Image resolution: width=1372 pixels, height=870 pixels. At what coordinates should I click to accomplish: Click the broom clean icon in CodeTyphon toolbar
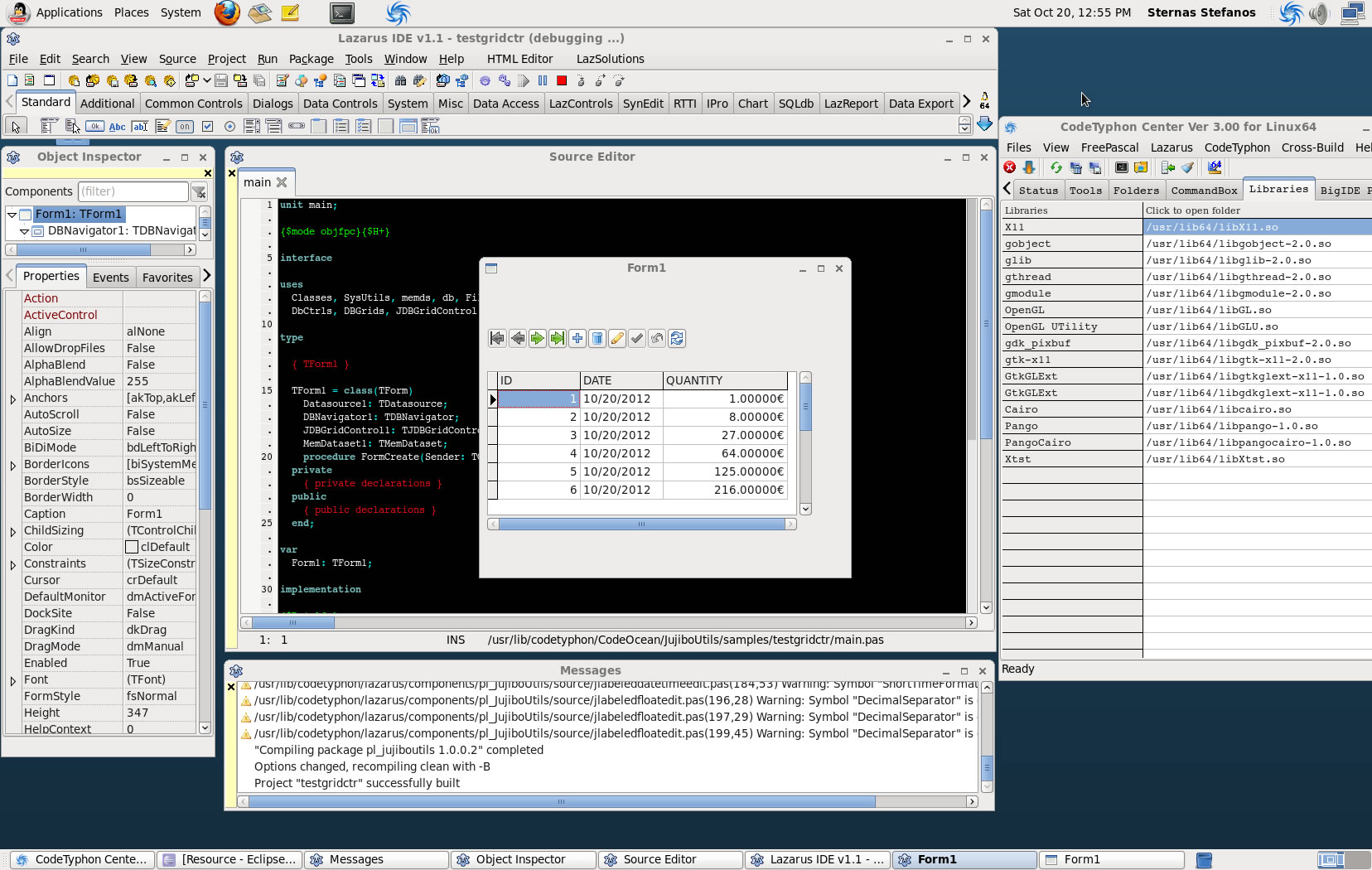tap(1187, 167)
